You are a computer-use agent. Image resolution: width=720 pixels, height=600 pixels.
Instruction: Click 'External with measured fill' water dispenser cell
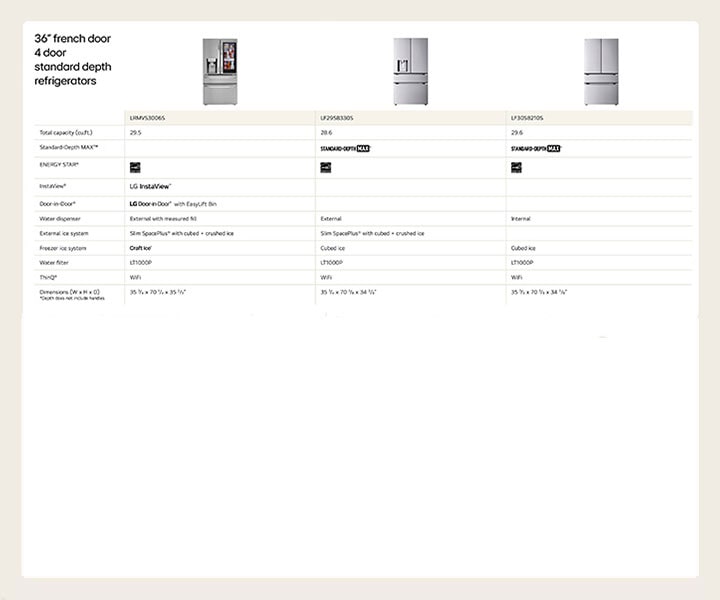pos(163,219)
